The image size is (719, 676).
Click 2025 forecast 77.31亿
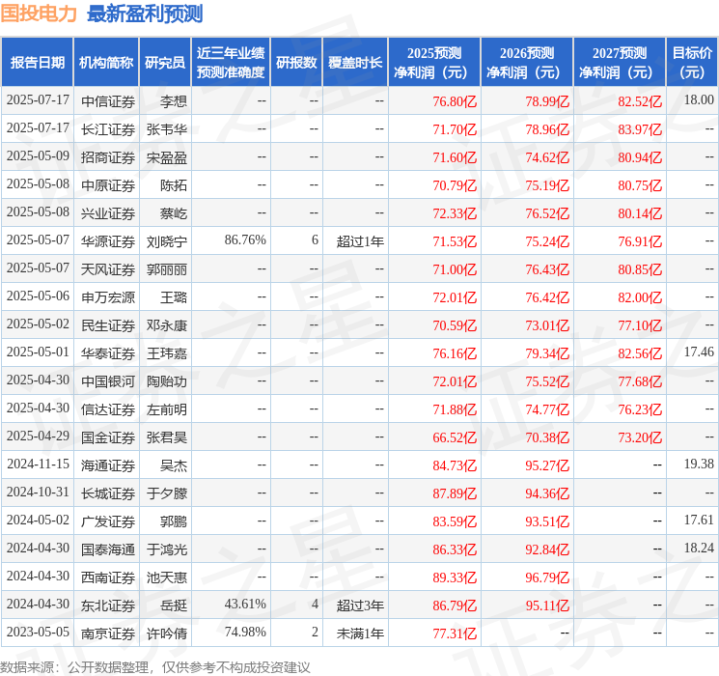[x=454, y=633]
